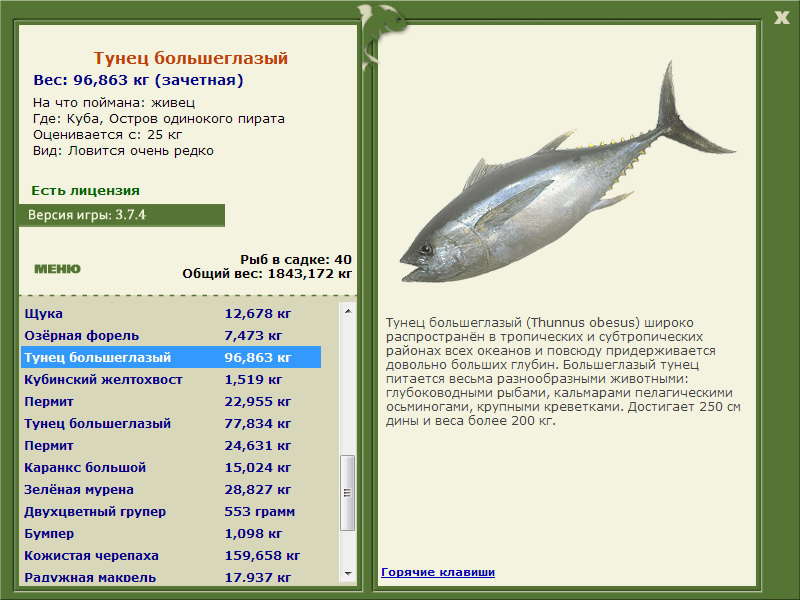Select the Озёрная форель row

click(171, 335)
